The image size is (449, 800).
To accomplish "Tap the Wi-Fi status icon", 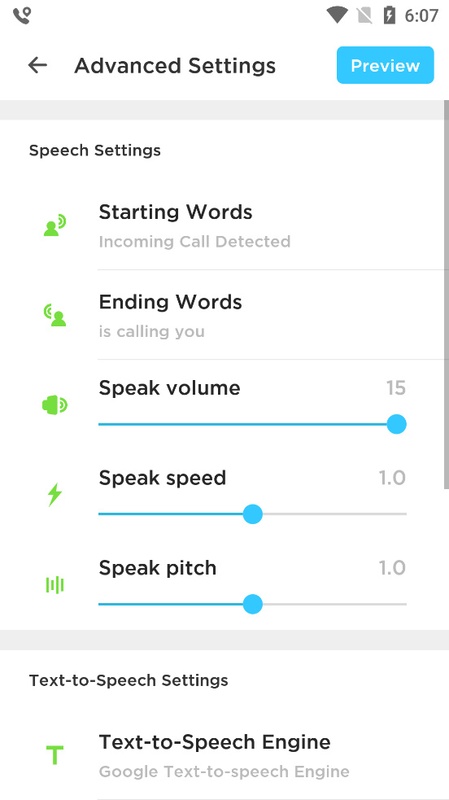I will [x=337, y=15].
